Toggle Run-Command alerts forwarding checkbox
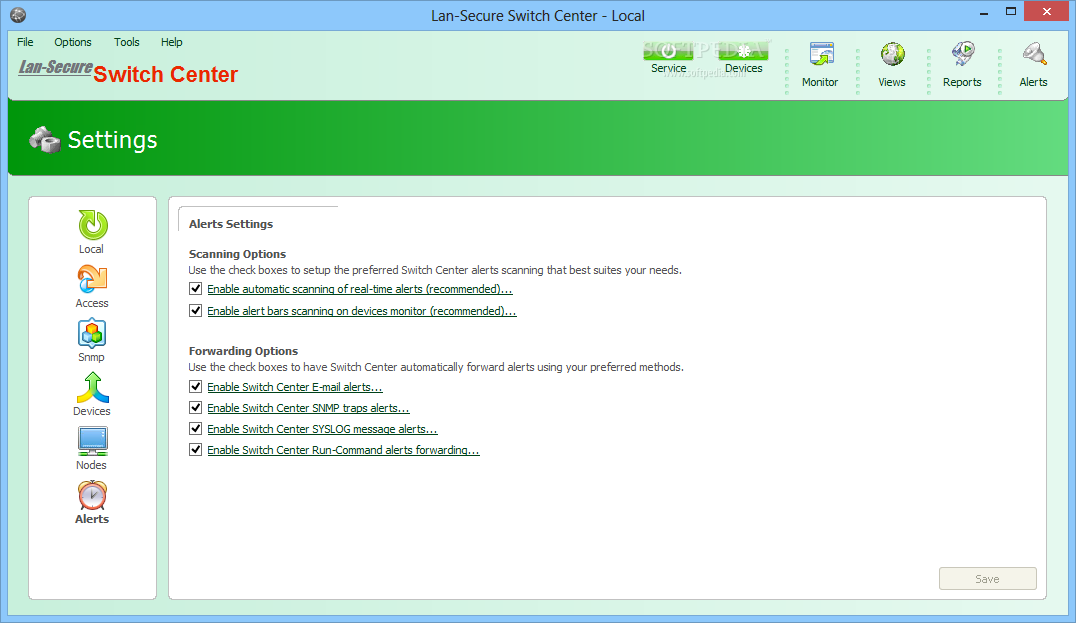 click(196, 450)
